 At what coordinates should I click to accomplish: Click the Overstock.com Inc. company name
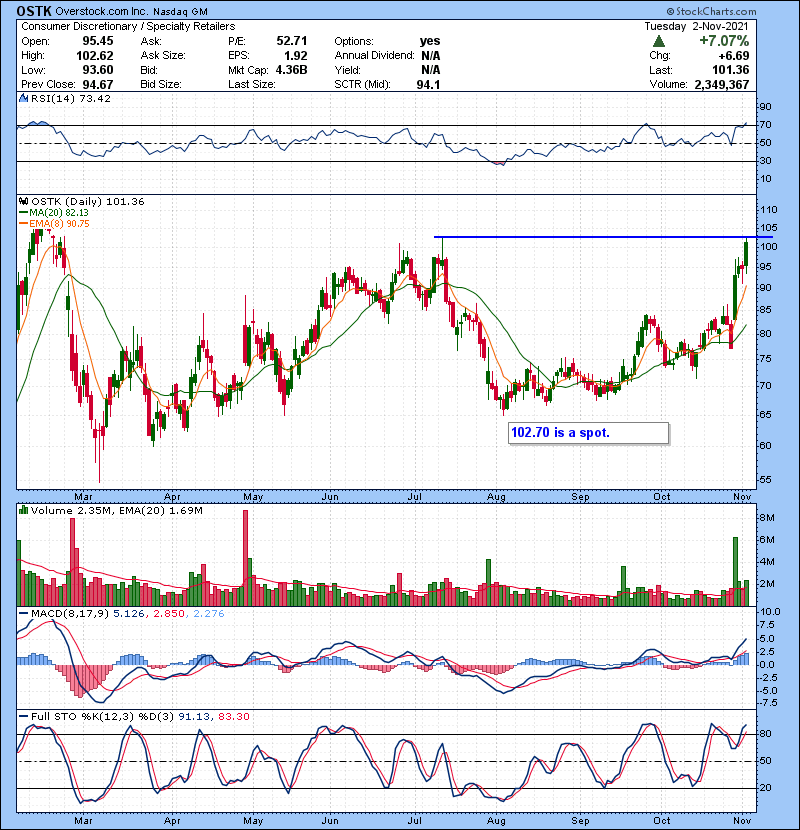[x=101, y=11]
